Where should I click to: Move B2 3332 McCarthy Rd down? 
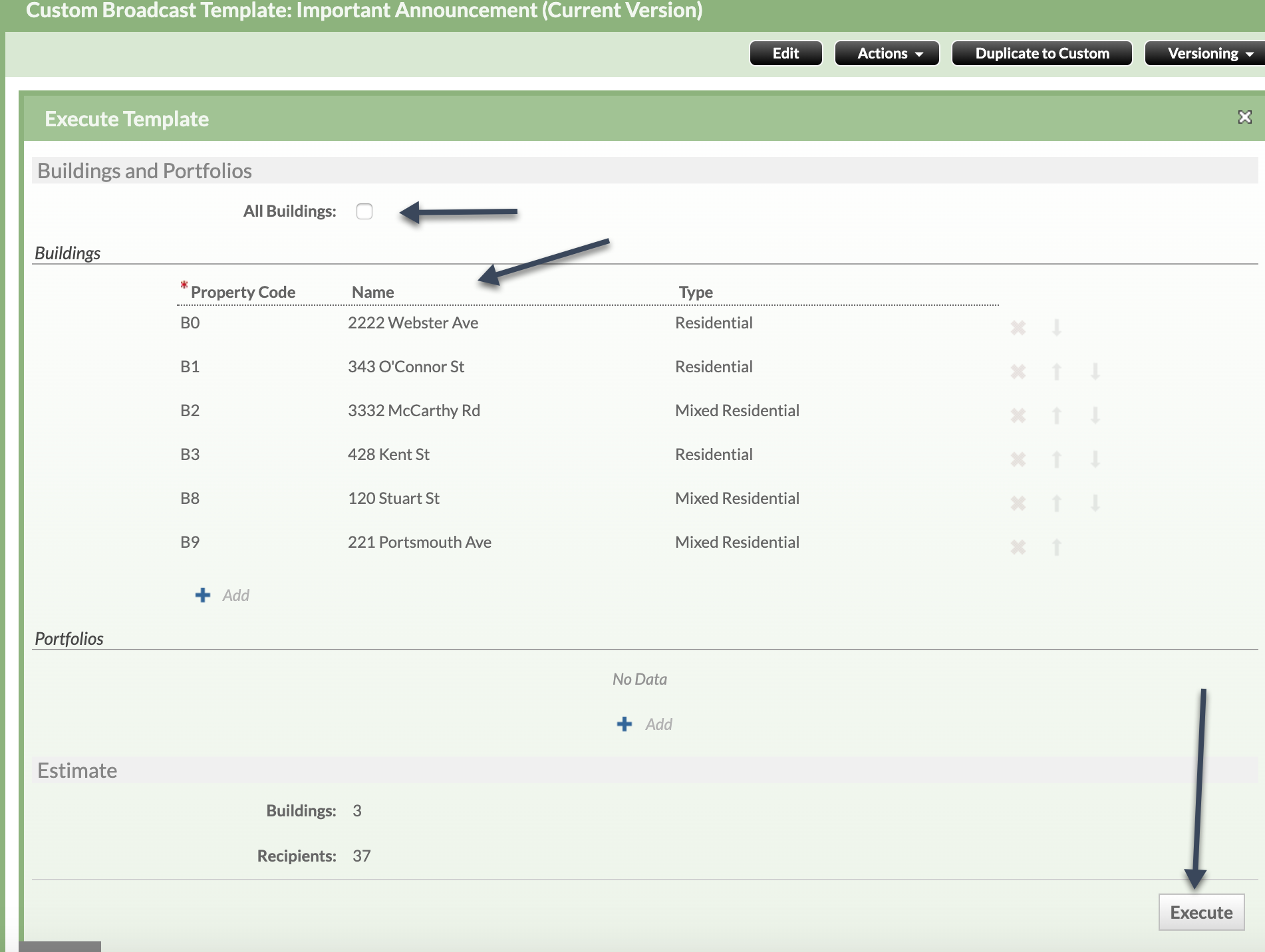point(1095,415)
